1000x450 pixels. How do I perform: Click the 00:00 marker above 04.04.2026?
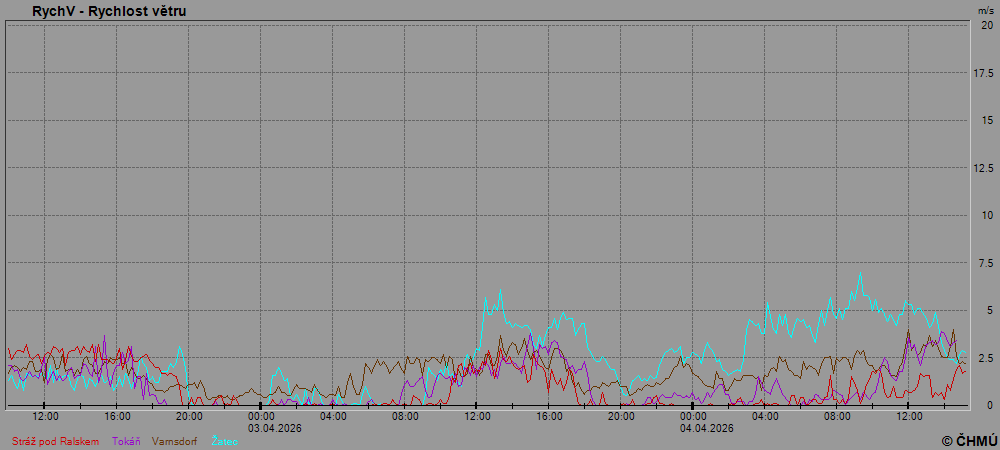(693, 416)
